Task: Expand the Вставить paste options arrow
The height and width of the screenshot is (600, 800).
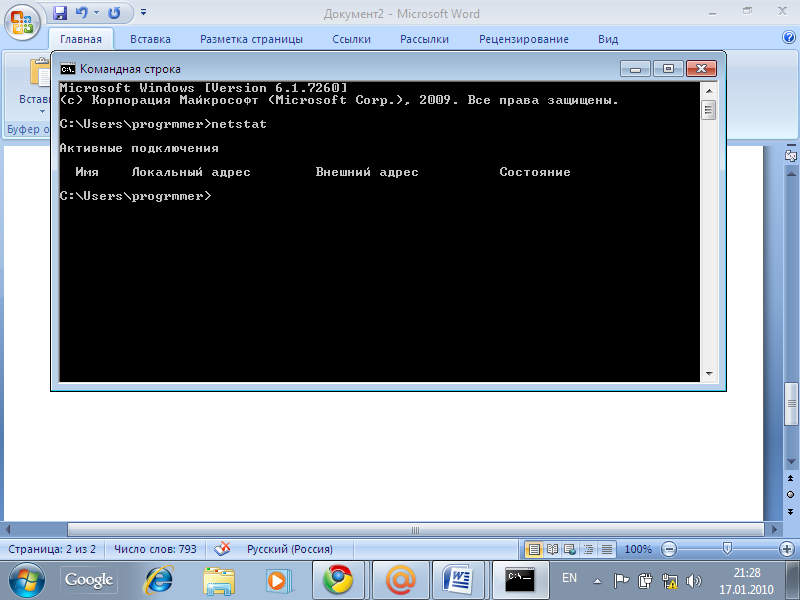Action: tap(42, 112)
